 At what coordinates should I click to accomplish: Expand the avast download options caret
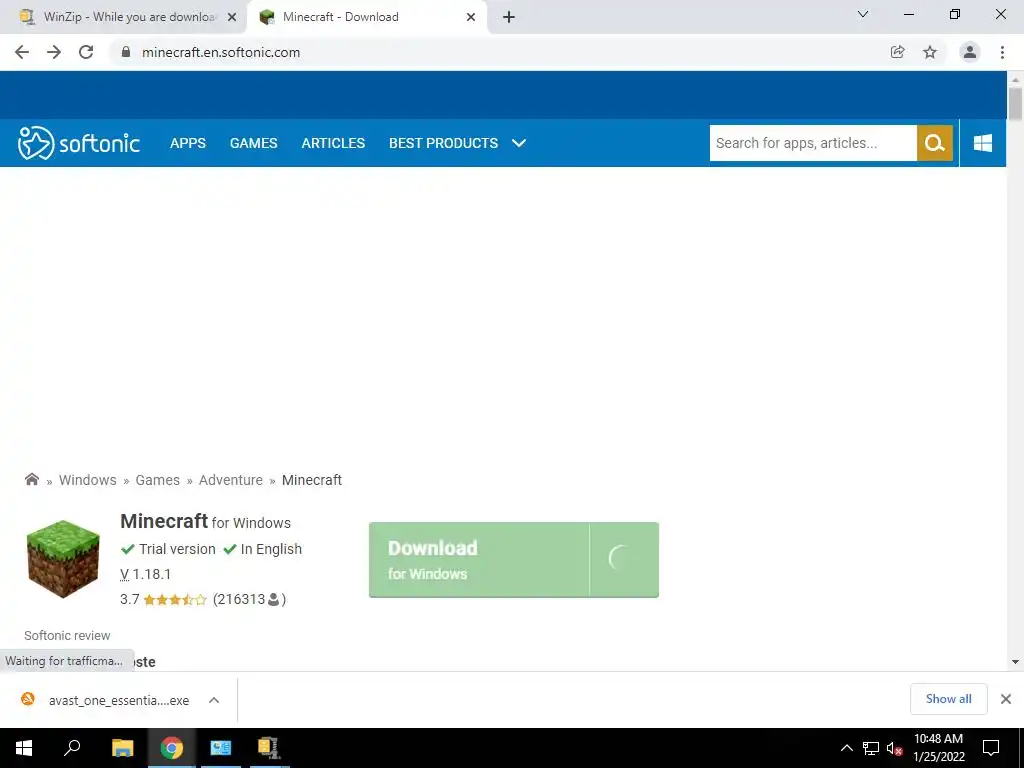(x=214, y=700)
